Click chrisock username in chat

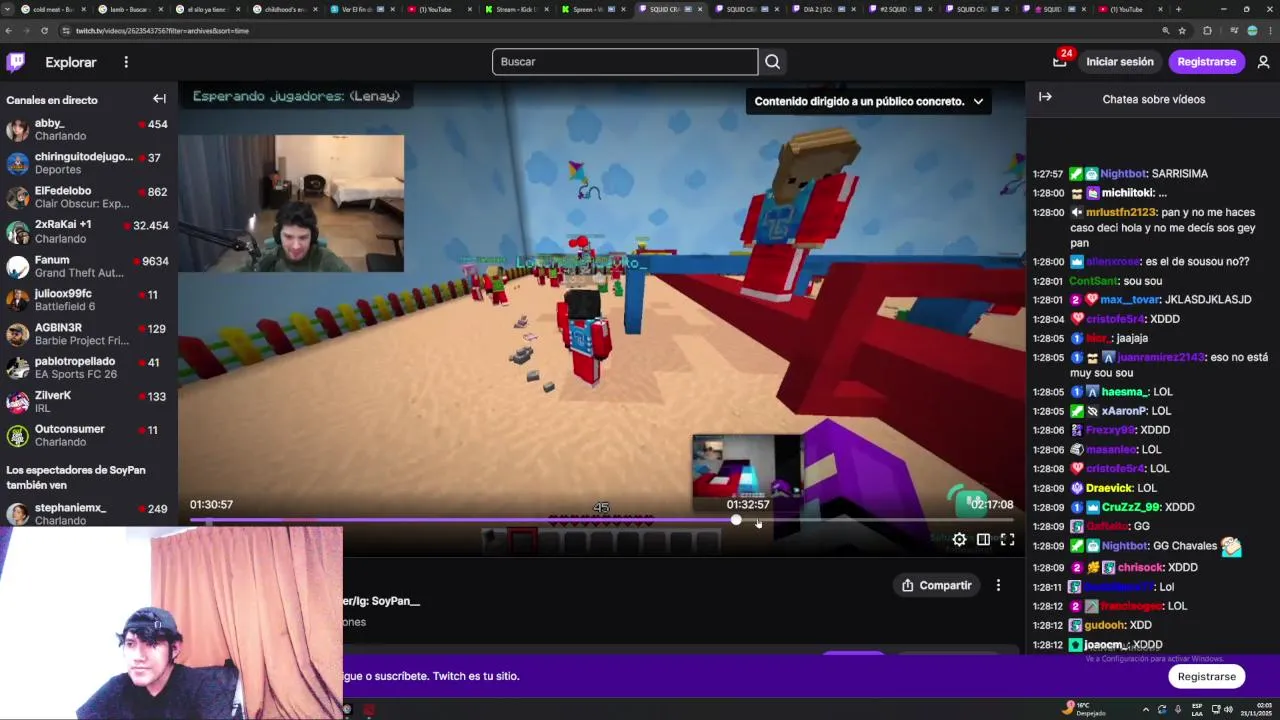(1140, 567)
